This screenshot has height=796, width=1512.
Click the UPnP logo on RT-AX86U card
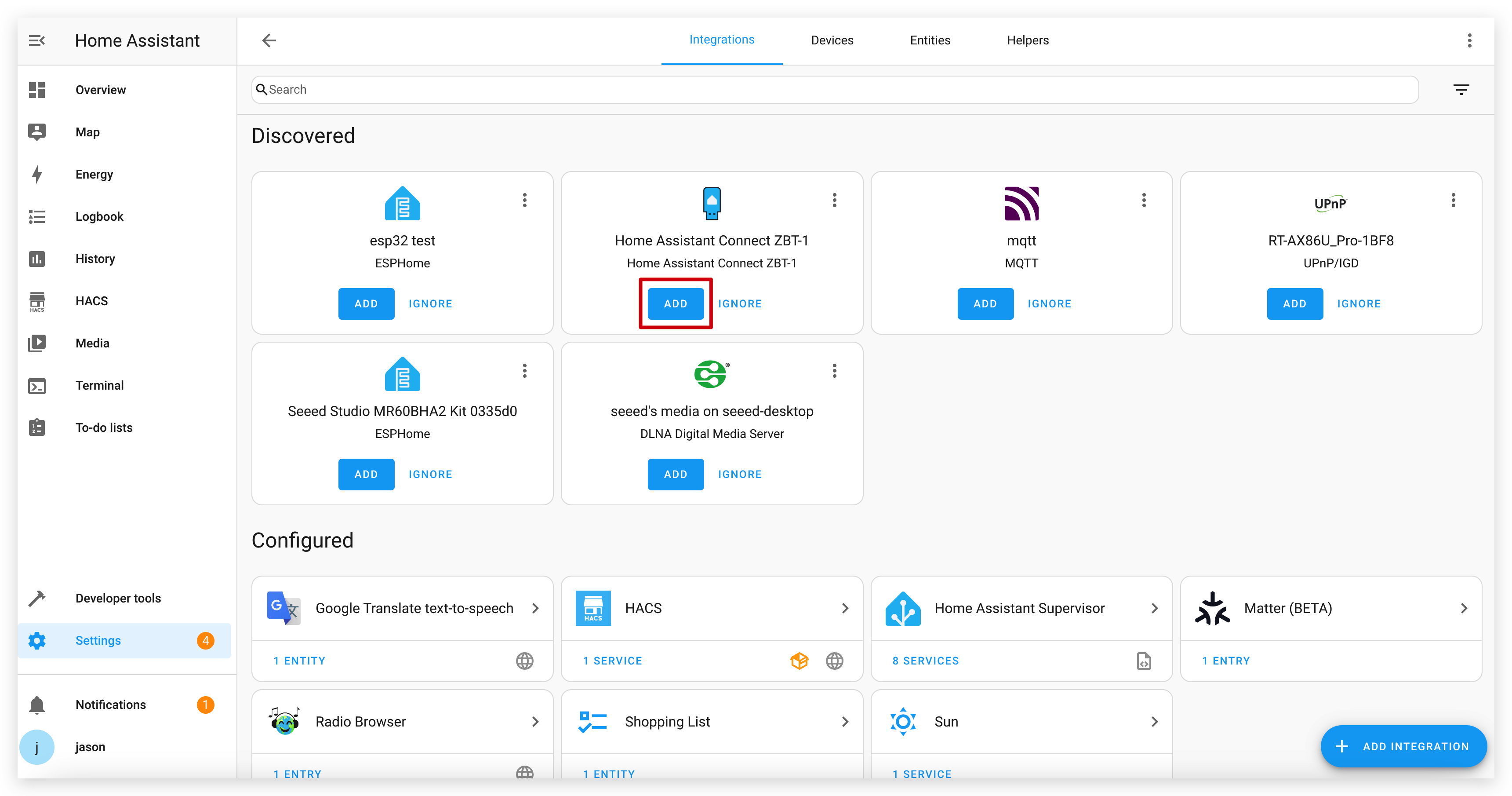pyautogui.click(x=1330, y=203)
